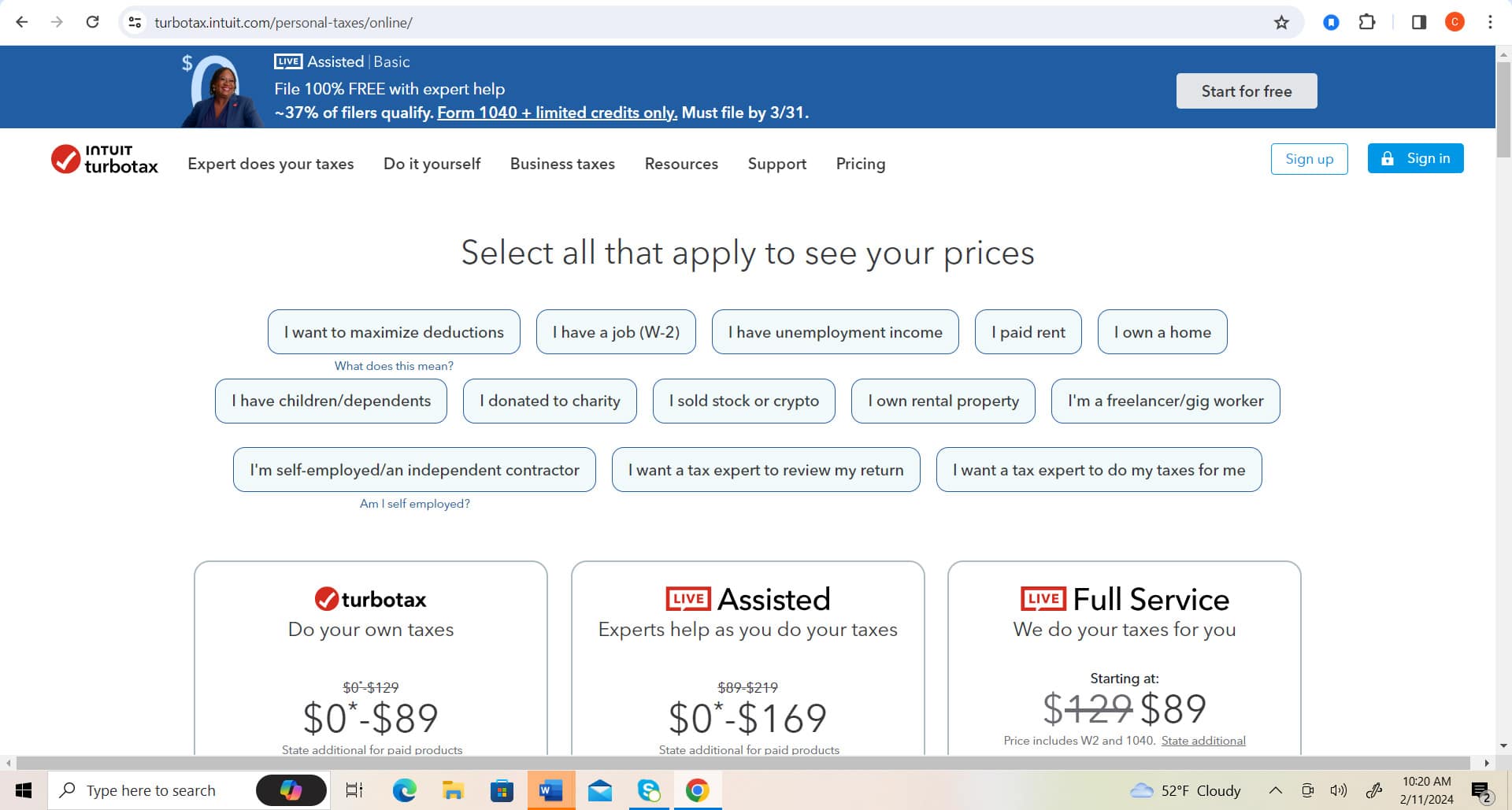Click the Intuit TurboTax logo
Screen dimensions: 1512x810
(105, 159)
